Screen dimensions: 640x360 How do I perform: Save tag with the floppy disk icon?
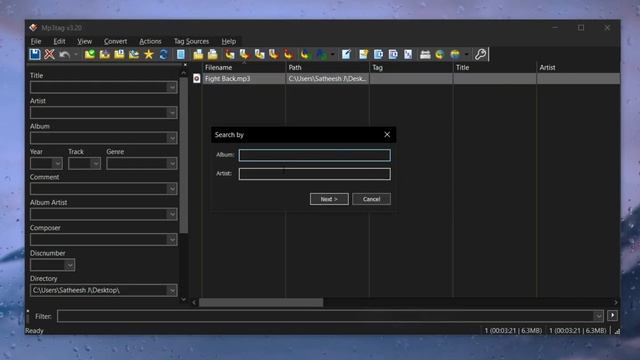(35, 54)
